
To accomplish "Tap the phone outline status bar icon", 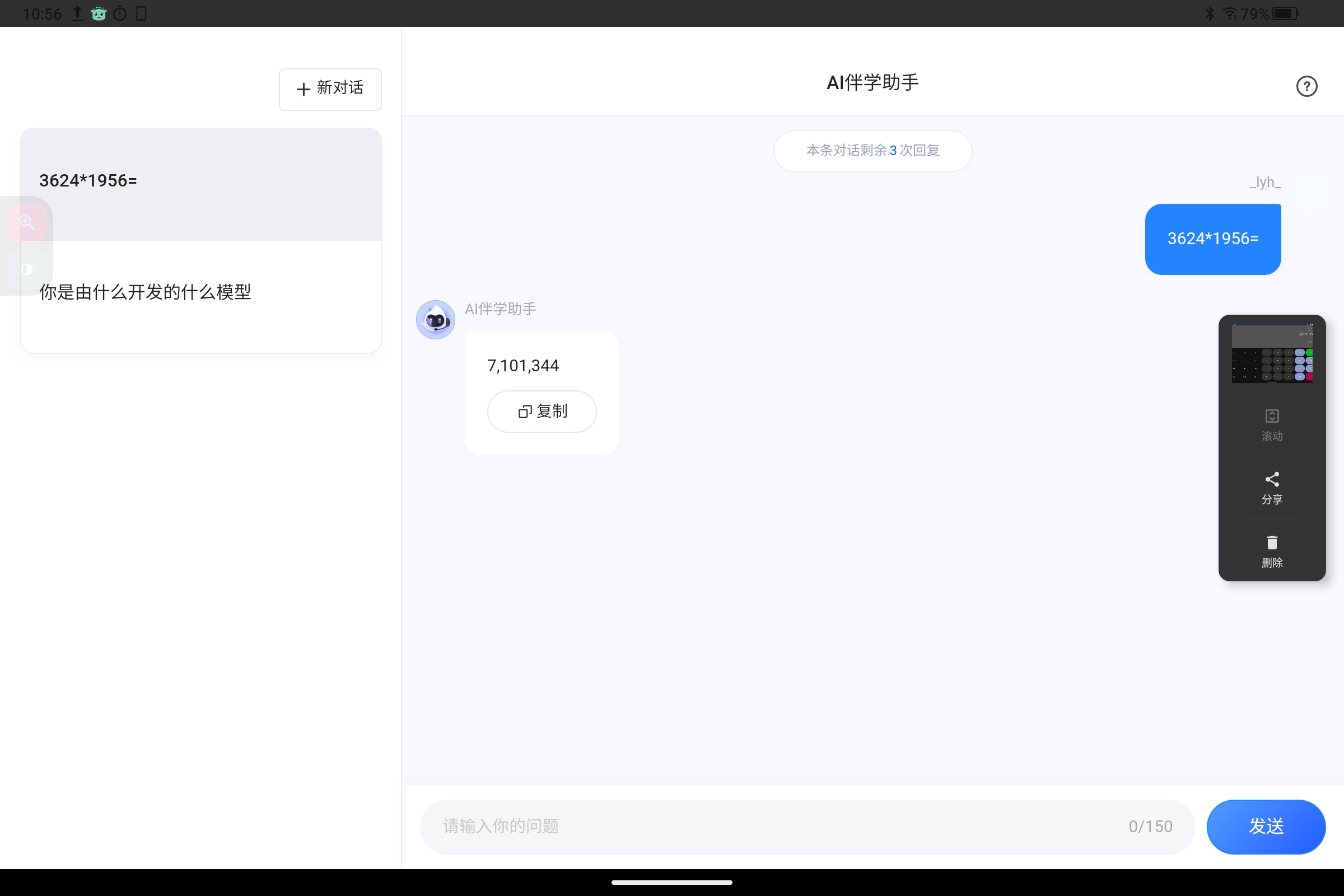I will [141, 13].
